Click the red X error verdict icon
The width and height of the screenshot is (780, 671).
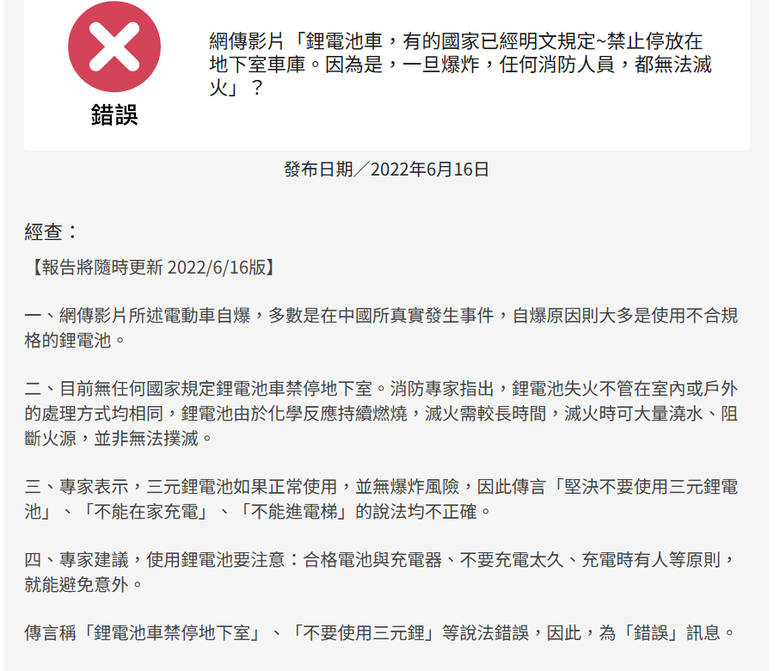point(114,46)
